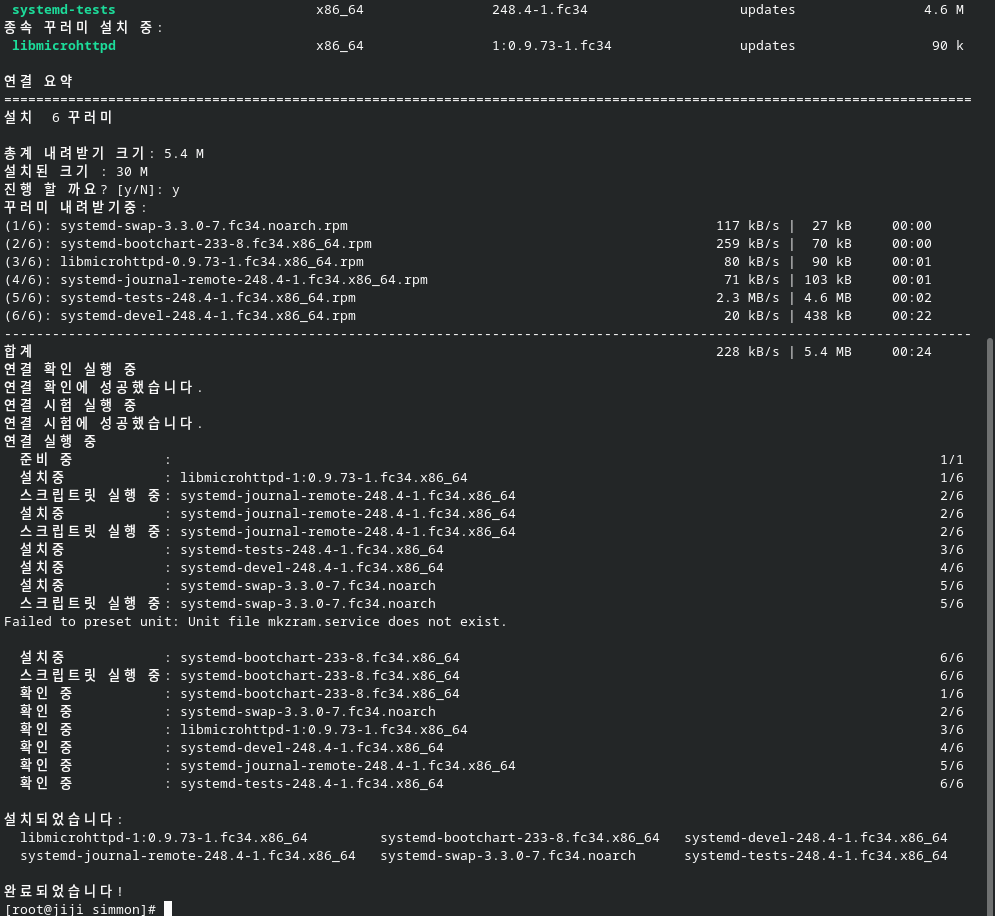995x916 pixels.
Task: Click the 설치되었습니다 installed heading
Action: tap(63, 819)
